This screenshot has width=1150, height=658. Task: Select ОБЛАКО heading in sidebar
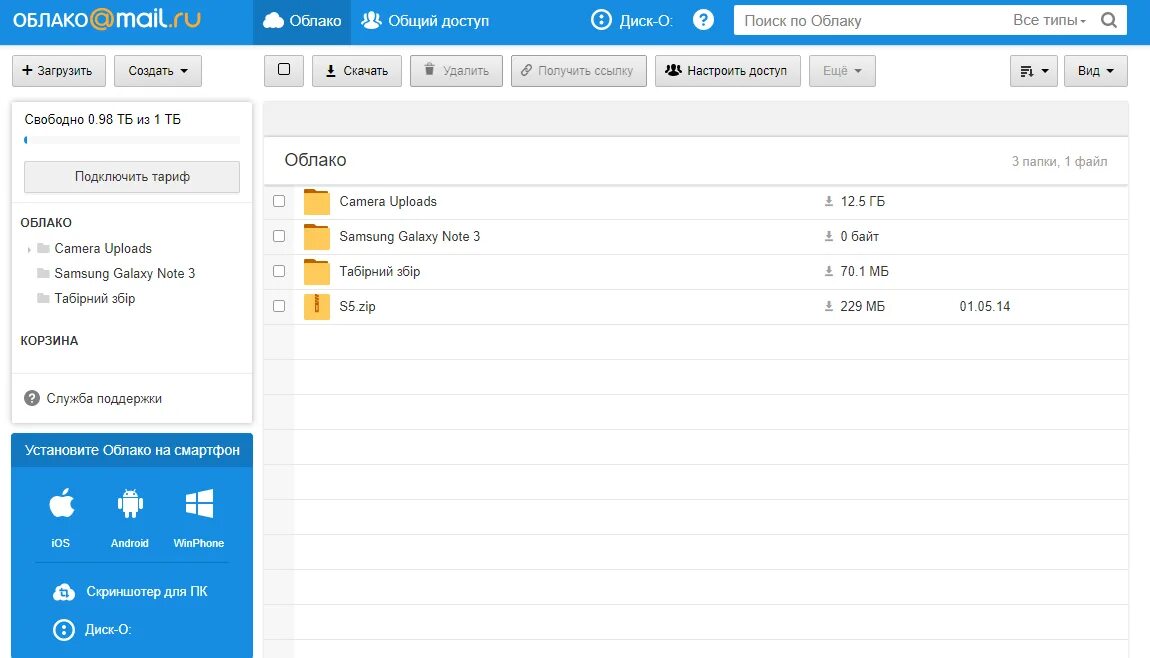coord(46,222)
